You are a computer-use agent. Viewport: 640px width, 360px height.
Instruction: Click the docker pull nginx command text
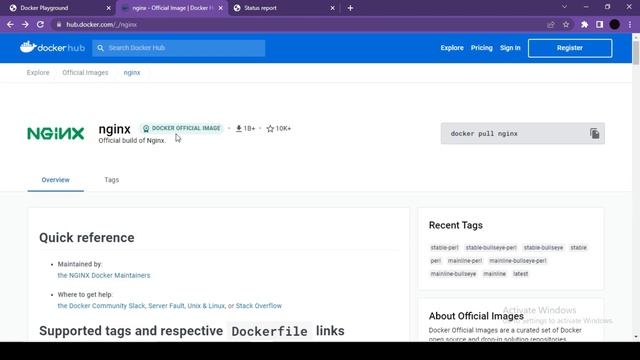click(x=484, y=133)
